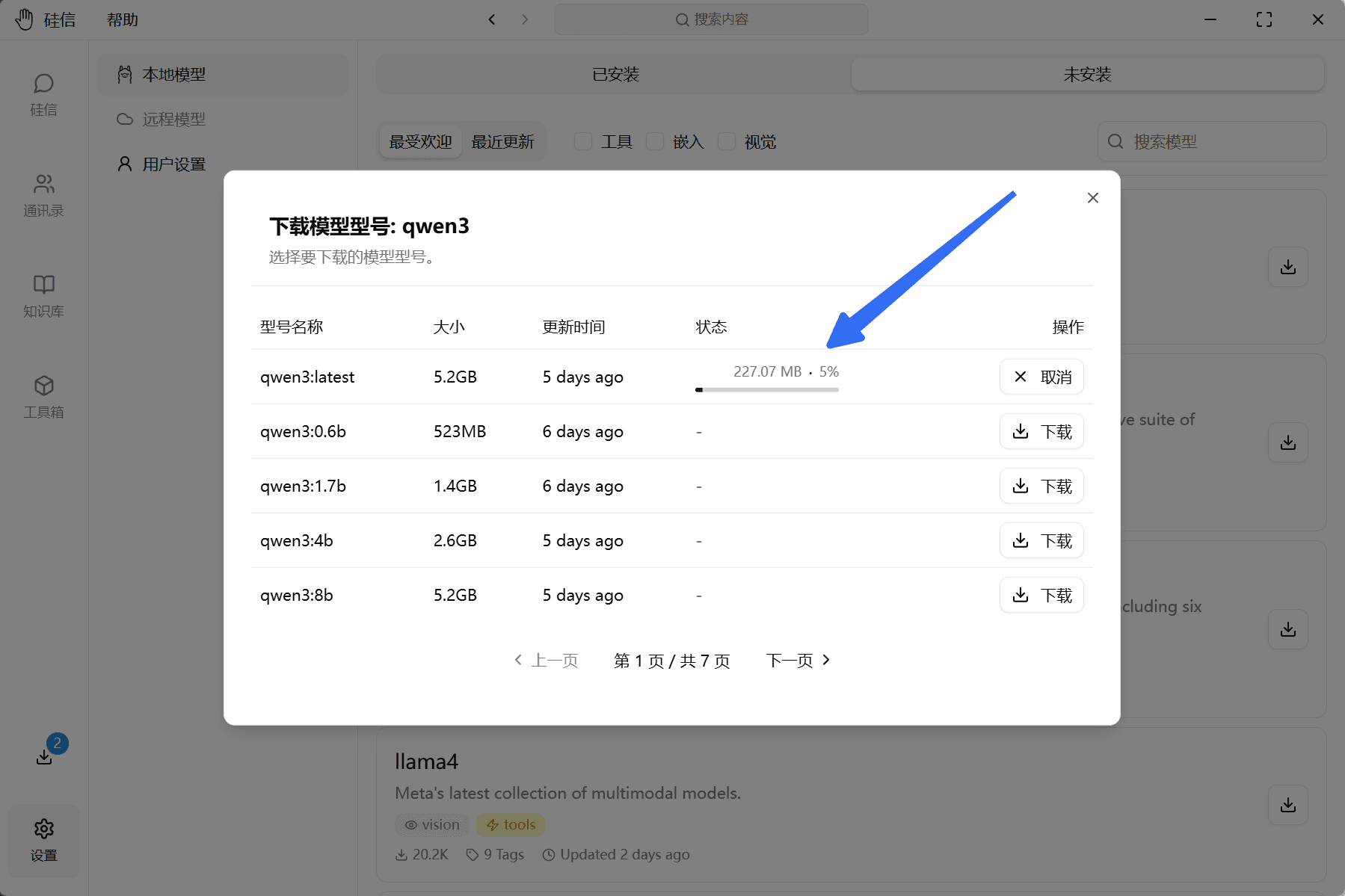
Task: Click the Updated 2 days ago label
Action: pos(616,854)
